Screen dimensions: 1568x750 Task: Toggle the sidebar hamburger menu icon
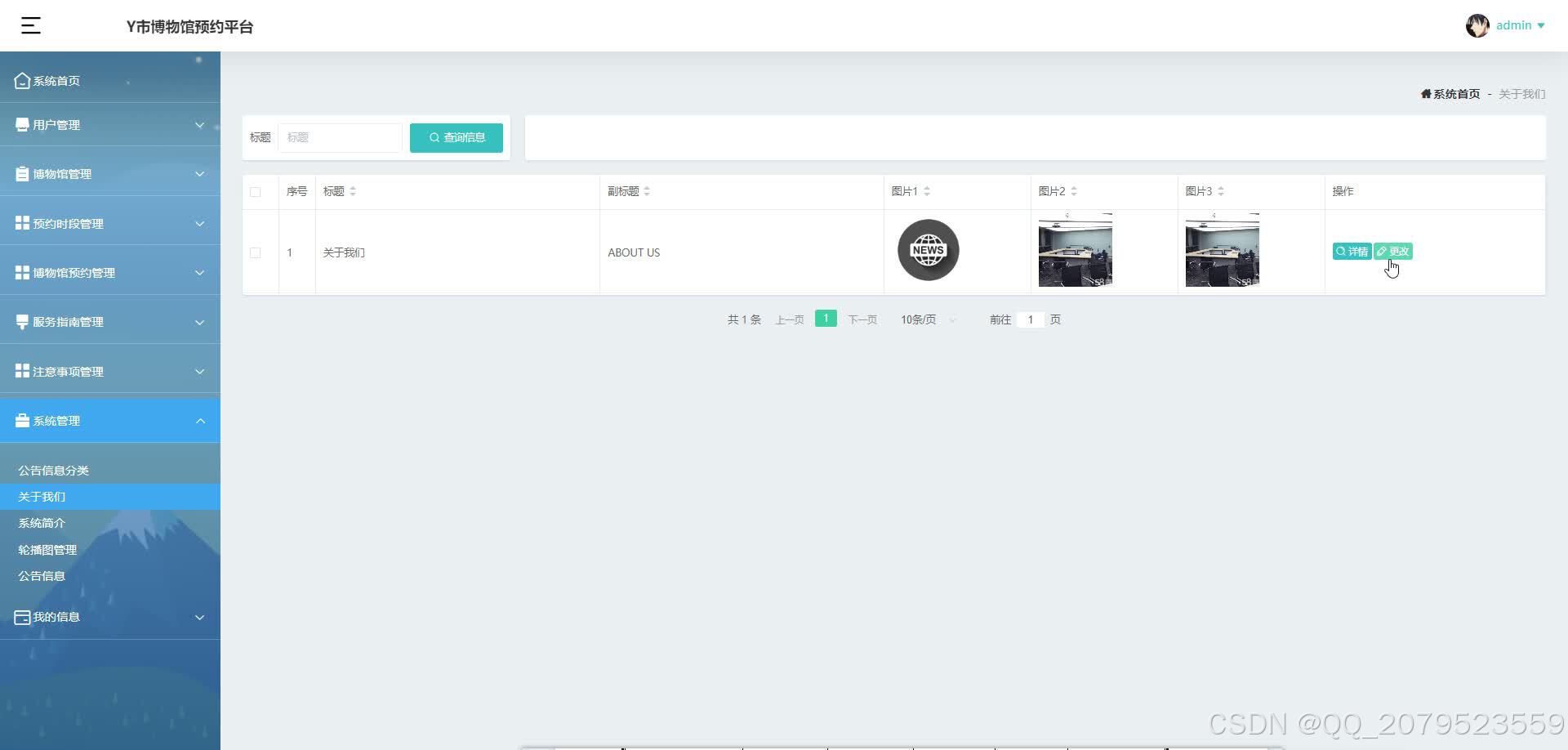click(31, 25)
